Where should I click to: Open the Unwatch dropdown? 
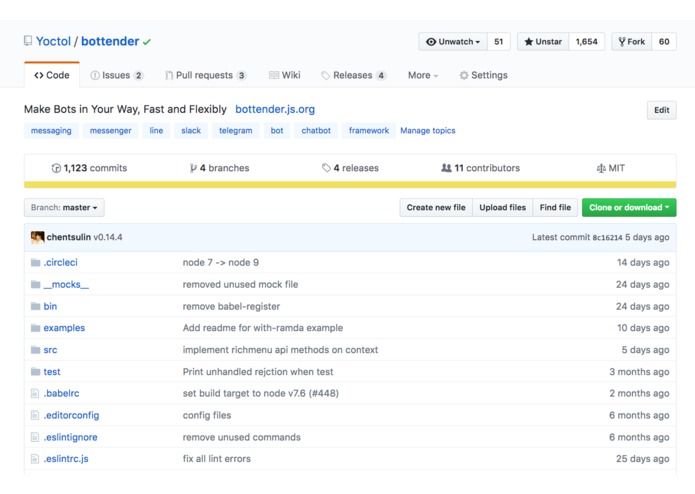coord(453,42)
